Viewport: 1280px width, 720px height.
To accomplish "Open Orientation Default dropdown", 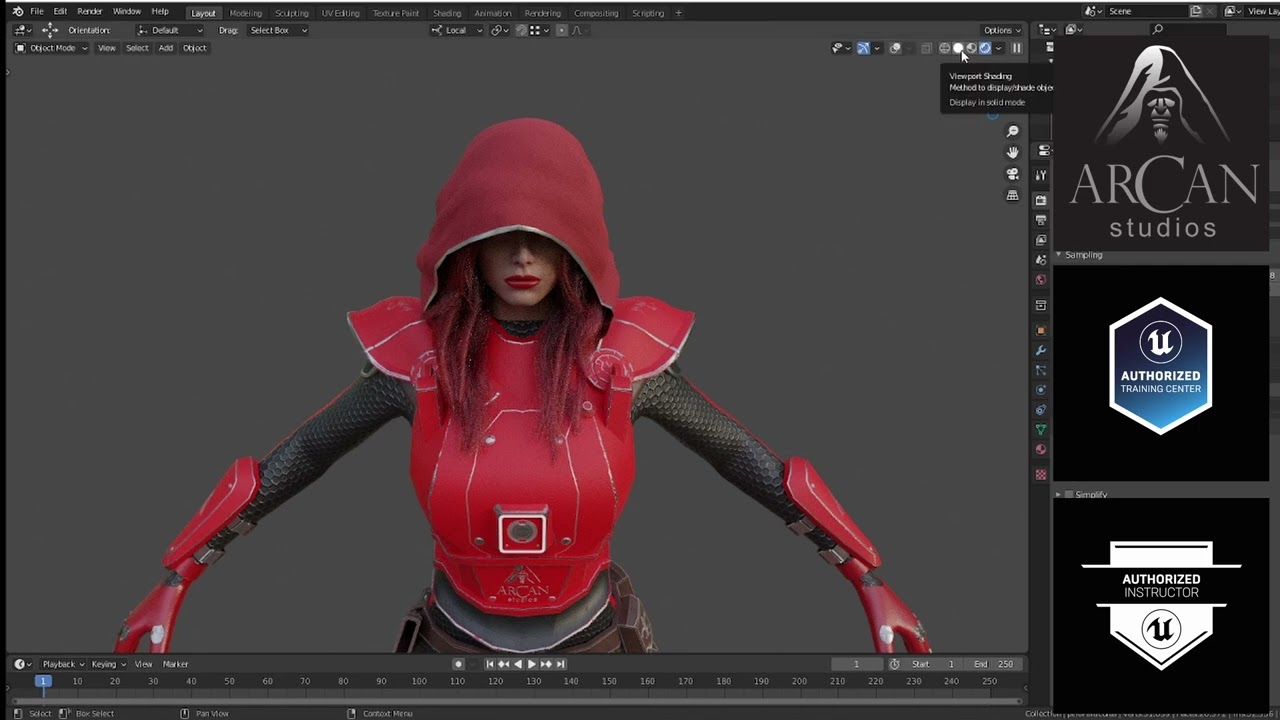I will (x=170, y=30).
